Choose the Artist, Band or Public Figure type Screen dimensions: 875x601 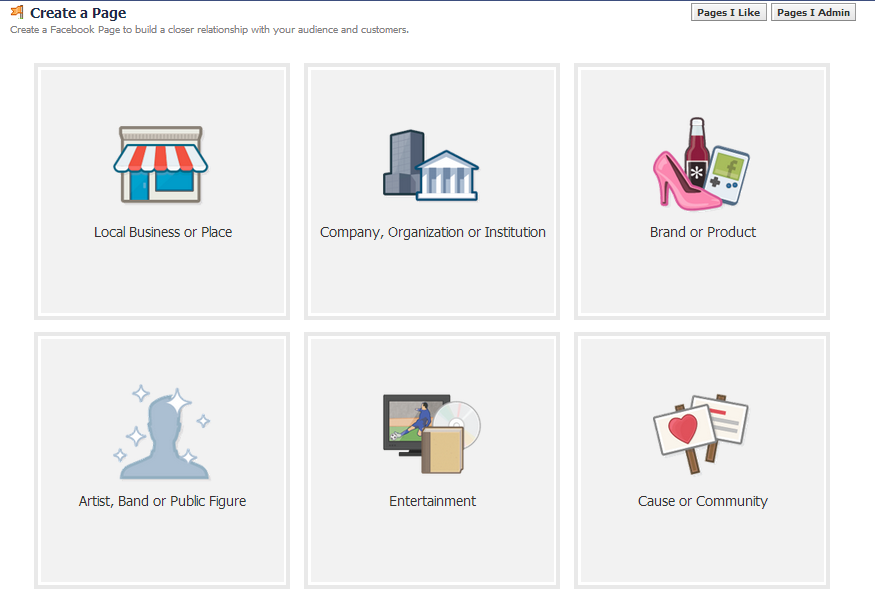pyautogui.click(x=162, y=460)
